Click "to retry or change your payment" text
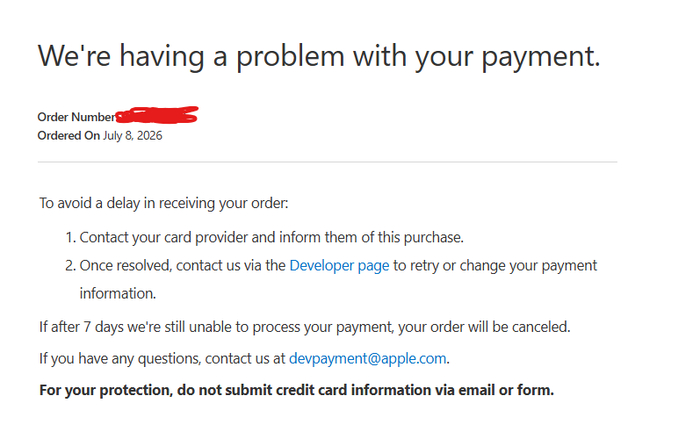Screen dimensions: 700x432 tap(495, 266)
